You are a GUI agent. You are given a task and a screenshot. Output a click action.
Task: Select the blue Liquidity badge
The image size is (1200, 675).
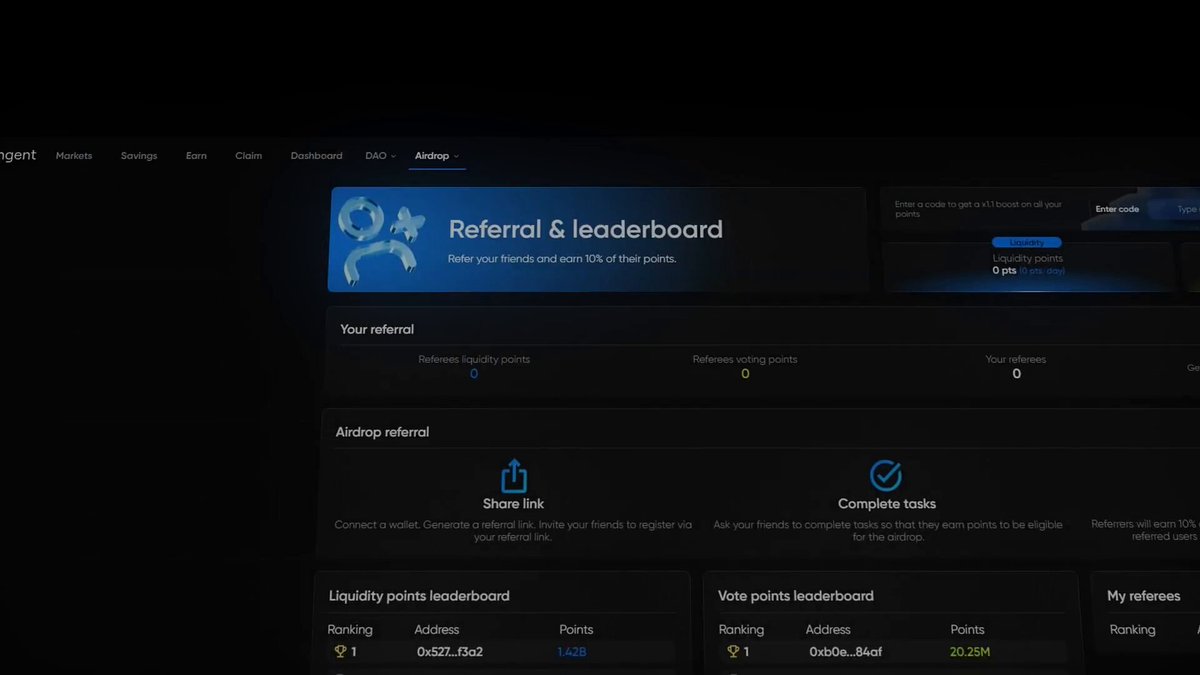(x=1027, y=243)
